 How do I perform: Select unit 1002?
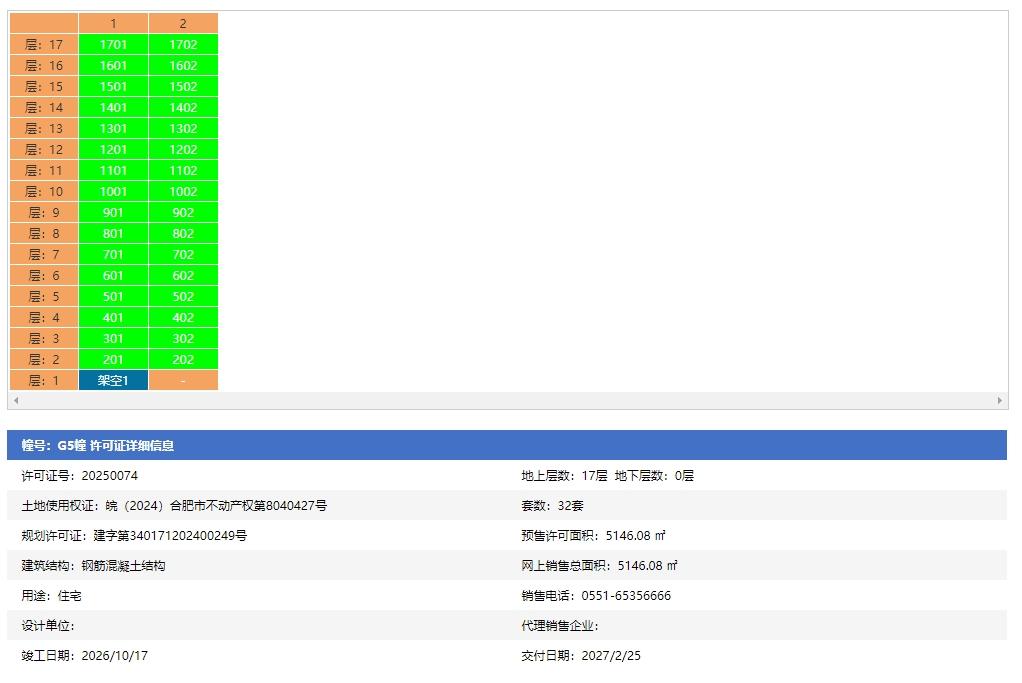183,192
